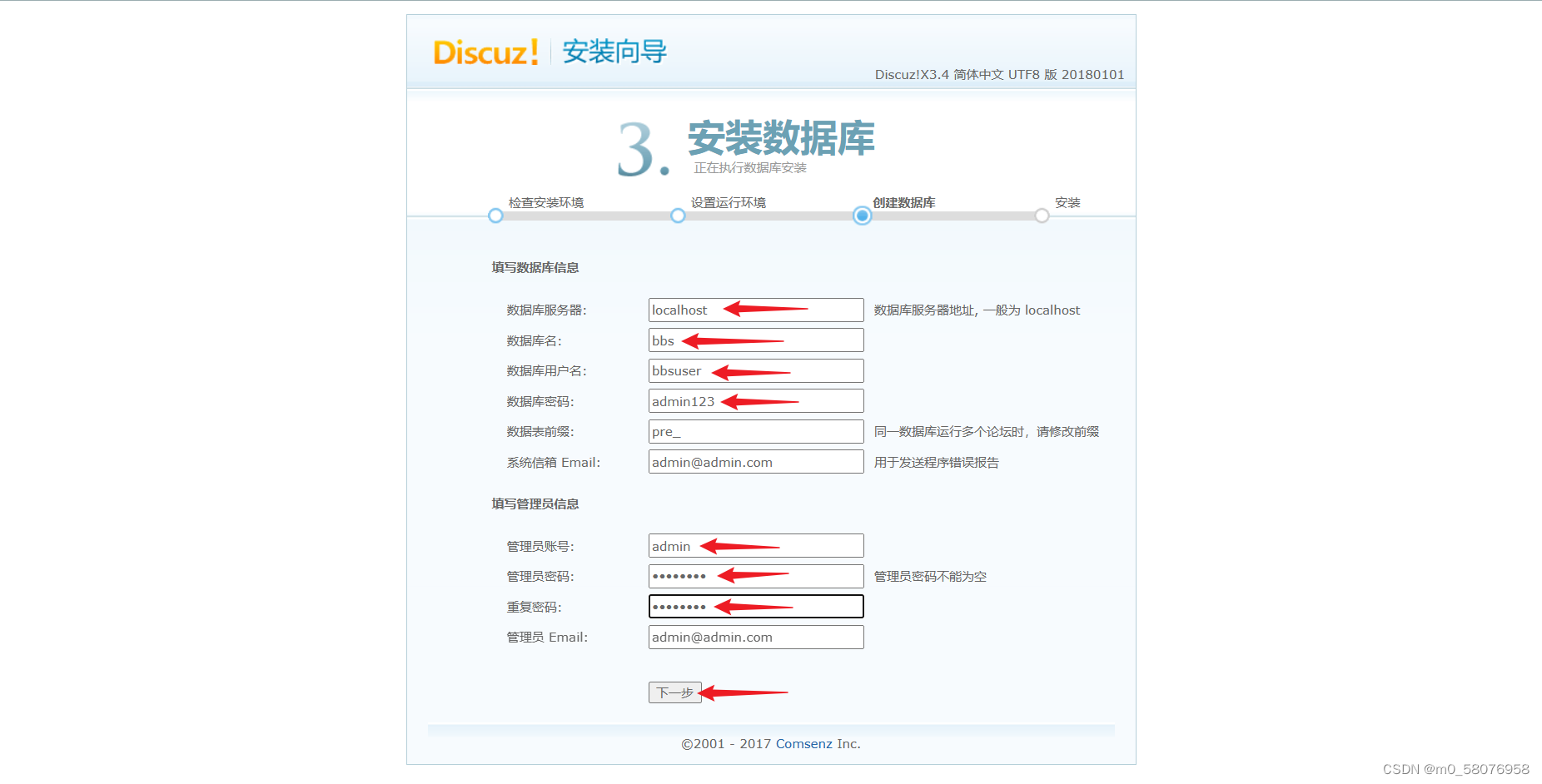This screenshot has width=1542, height=784.
Task: Select the database username field bbsuser
Action: click(x=756, y=370)
